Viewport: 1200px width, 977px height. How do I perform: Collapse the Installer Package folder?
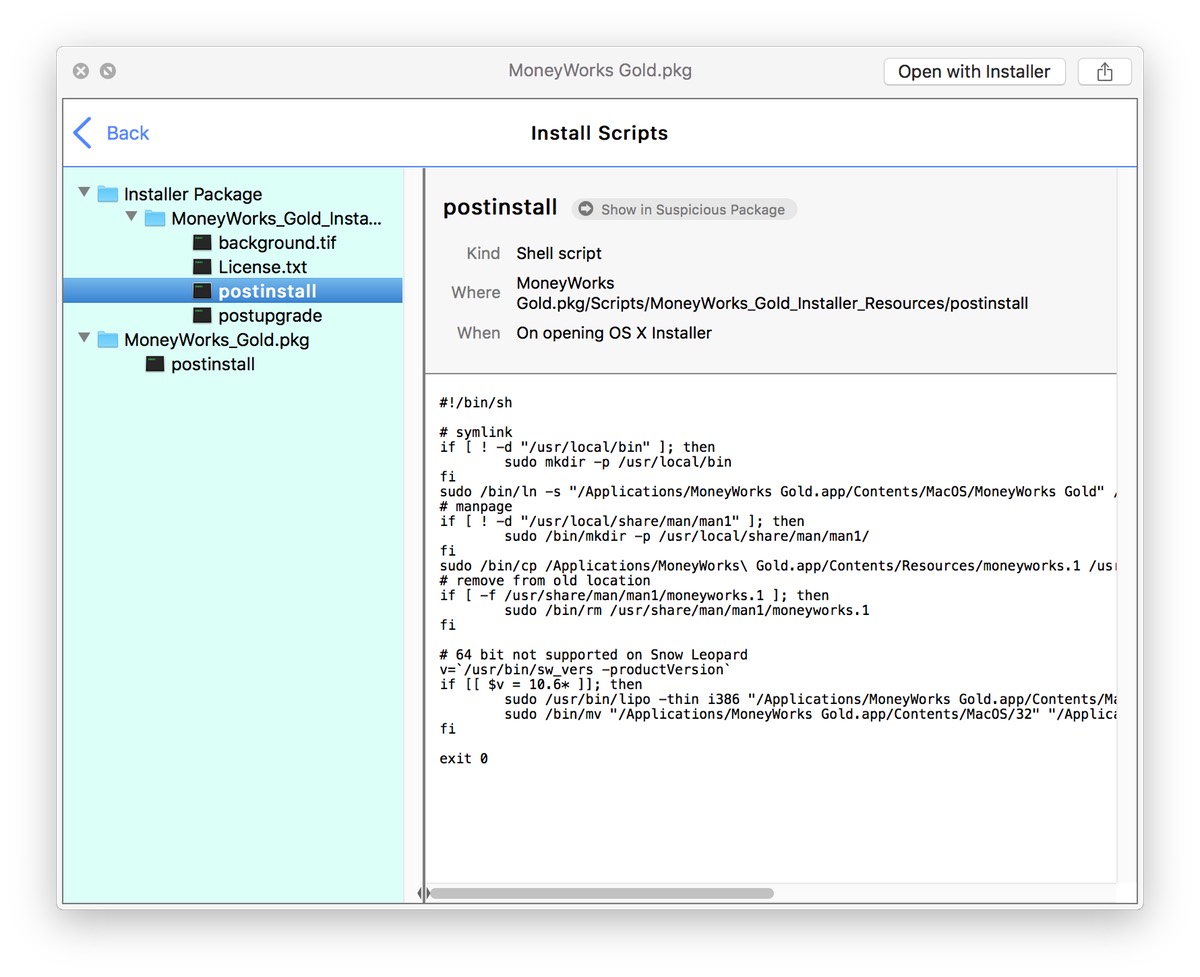(x=84, y=192)
